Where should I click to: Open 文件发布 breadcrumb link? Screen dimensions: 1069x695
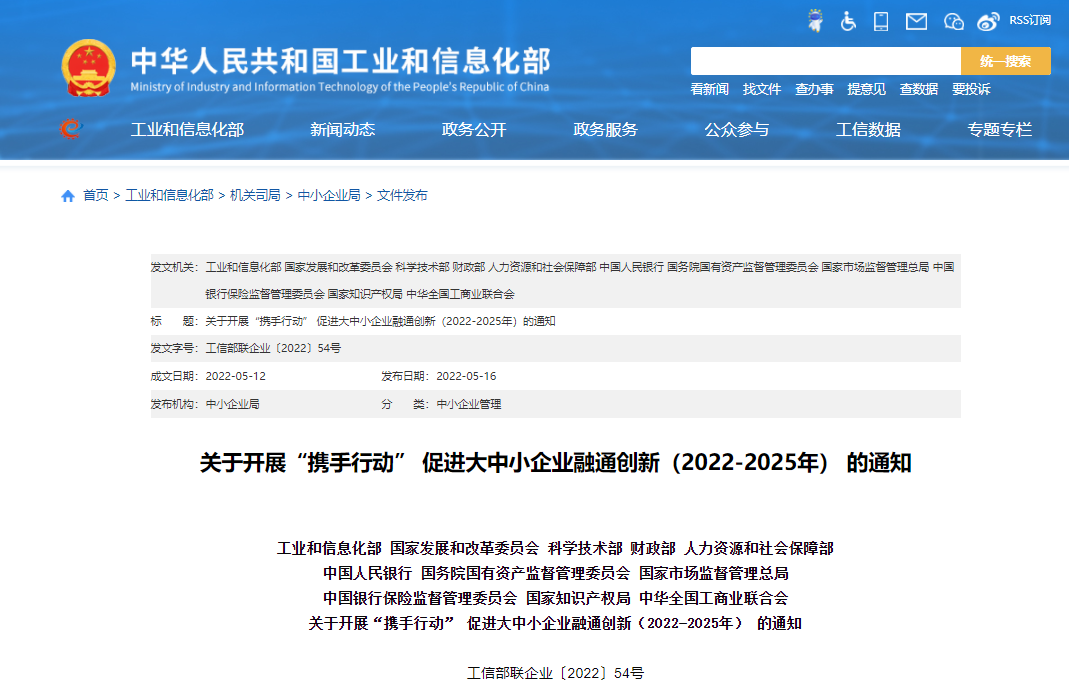click(x=402, y=196)
